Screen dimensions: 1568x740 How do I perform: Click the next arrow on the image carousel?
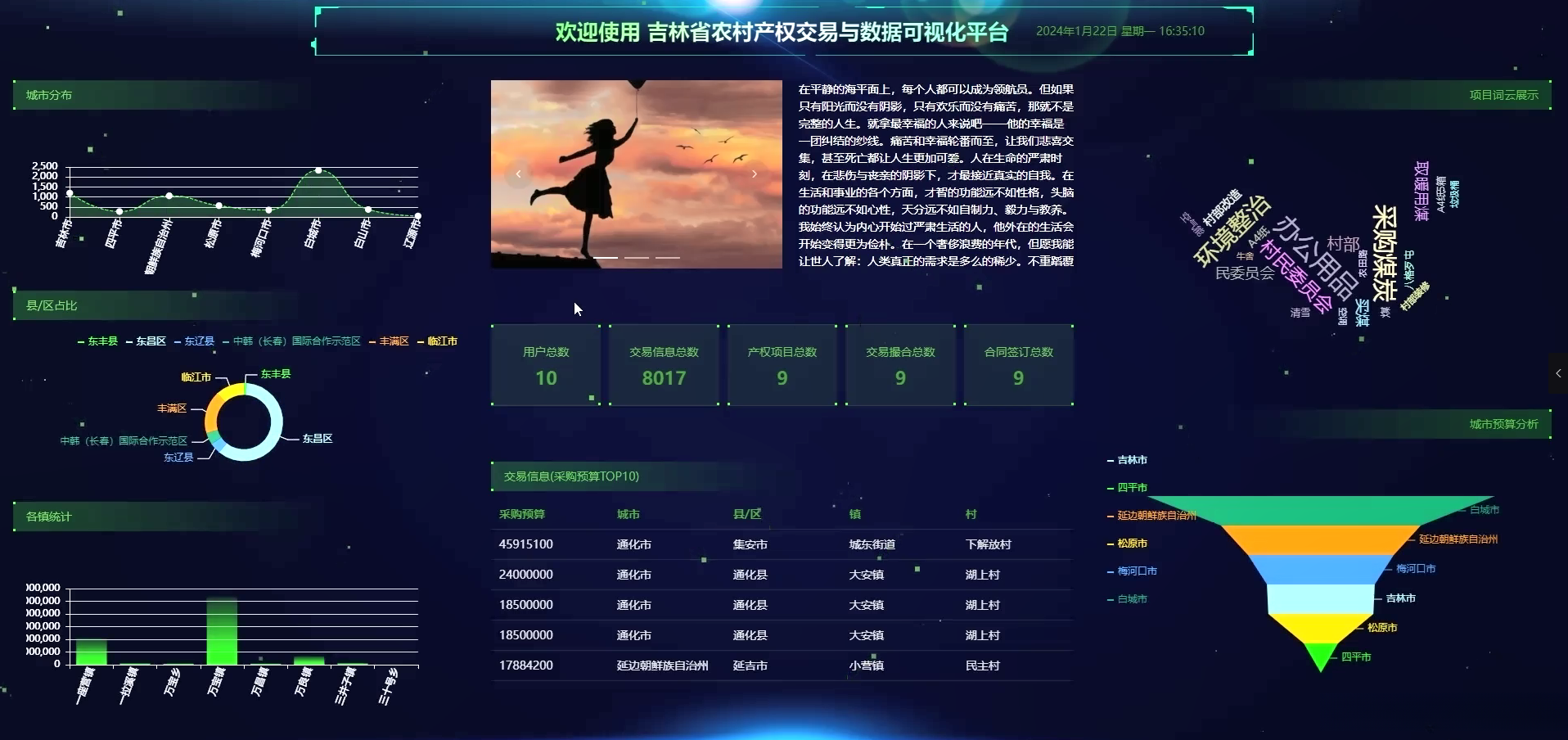click(x=754, y=174)
